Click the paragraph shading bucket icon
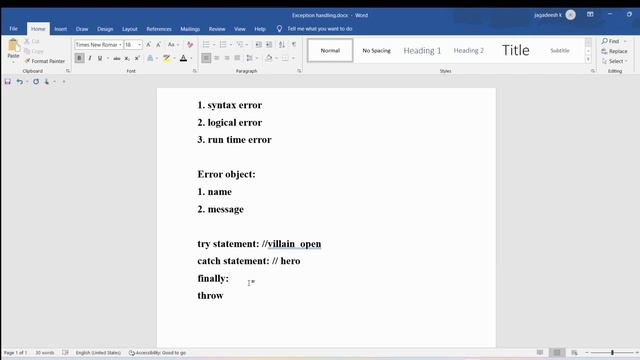The height and width of the screenshot is (360, 640). (x=269, y=58)
